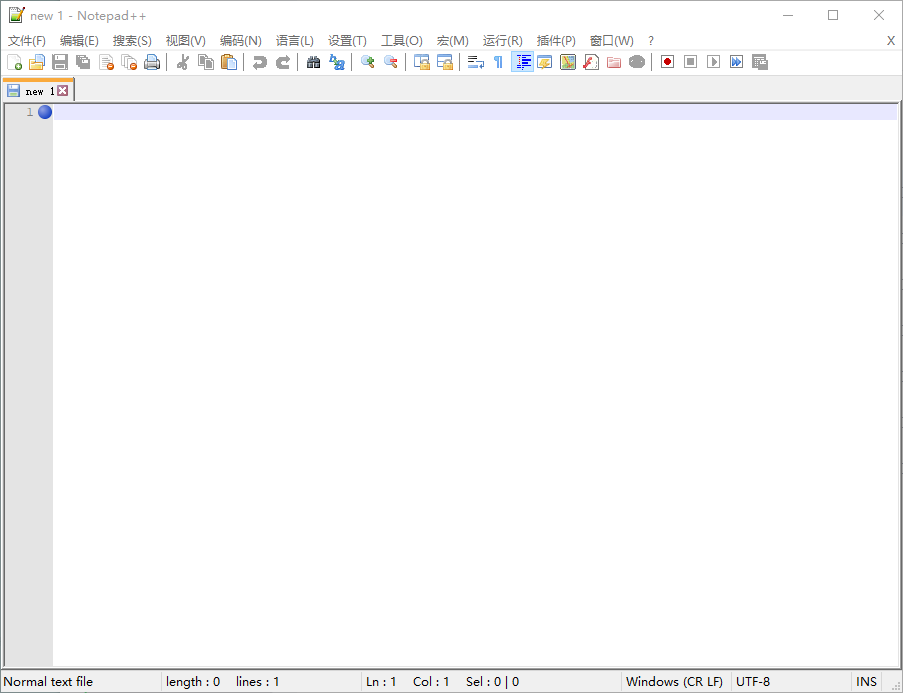Image resolution: width=903 pixels, height=693 pixels.
Task: Click the X at the menu bar's right end
Action: pyautogui.click(x=891, y=41)
